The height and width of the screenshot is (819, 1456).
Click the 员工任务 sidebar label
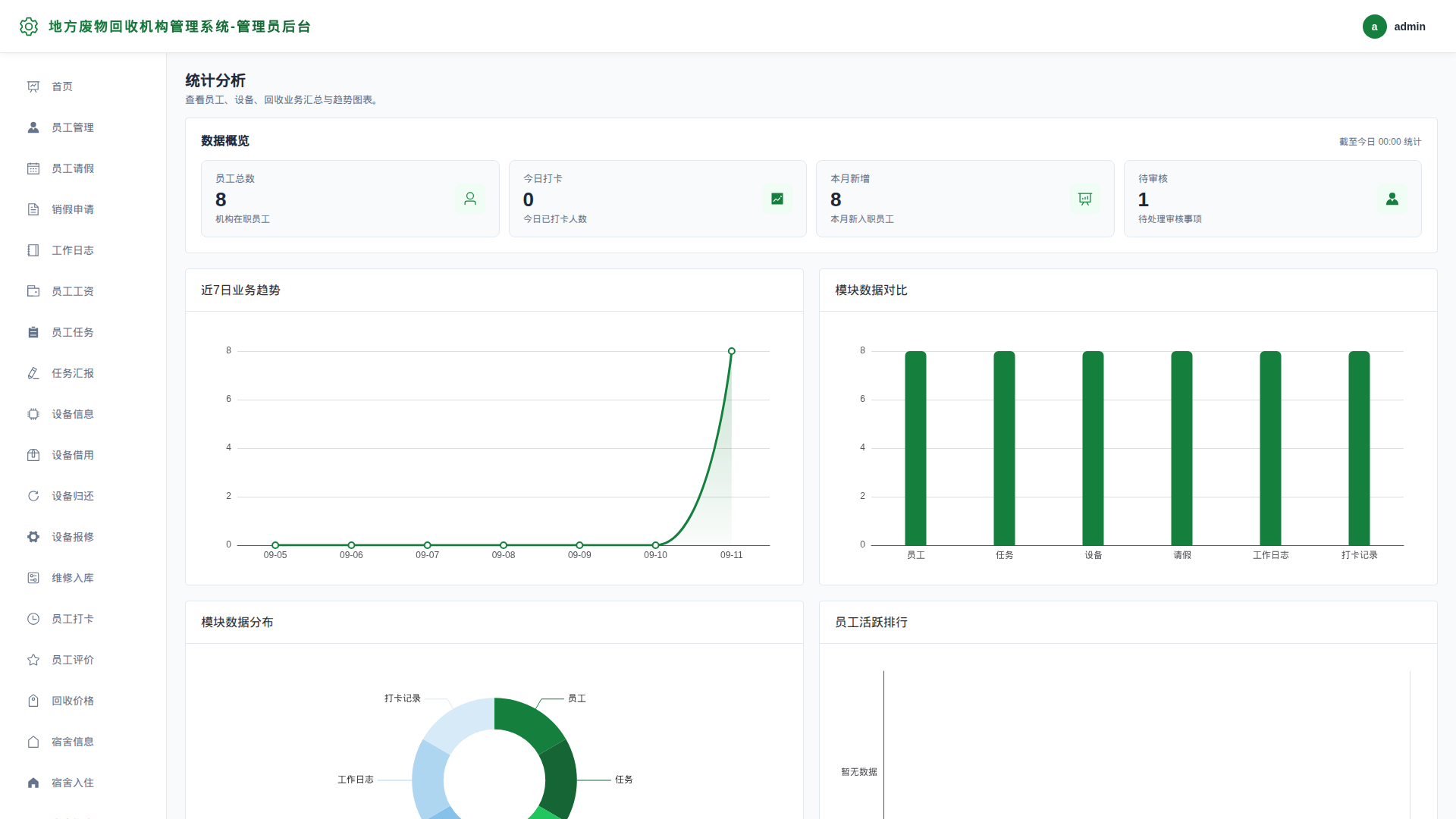click(x=73, y=332)
